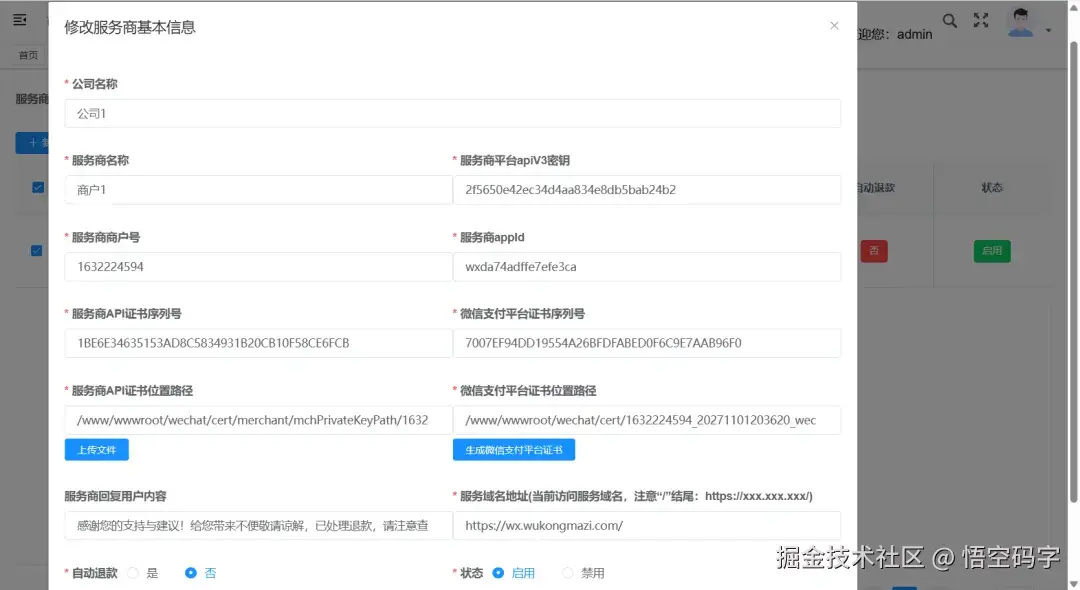The height and width of the screenshot is (590, 1080).
Task: Click the 服务域名地址 input field
Action: point(647,525)
